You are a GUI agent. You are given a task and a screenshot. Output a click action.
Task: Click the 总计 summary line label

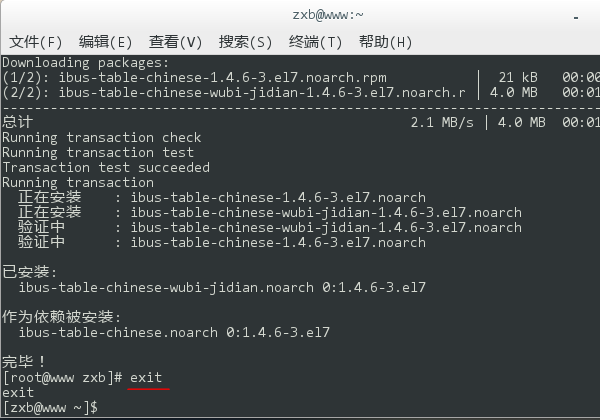(18, 122)
